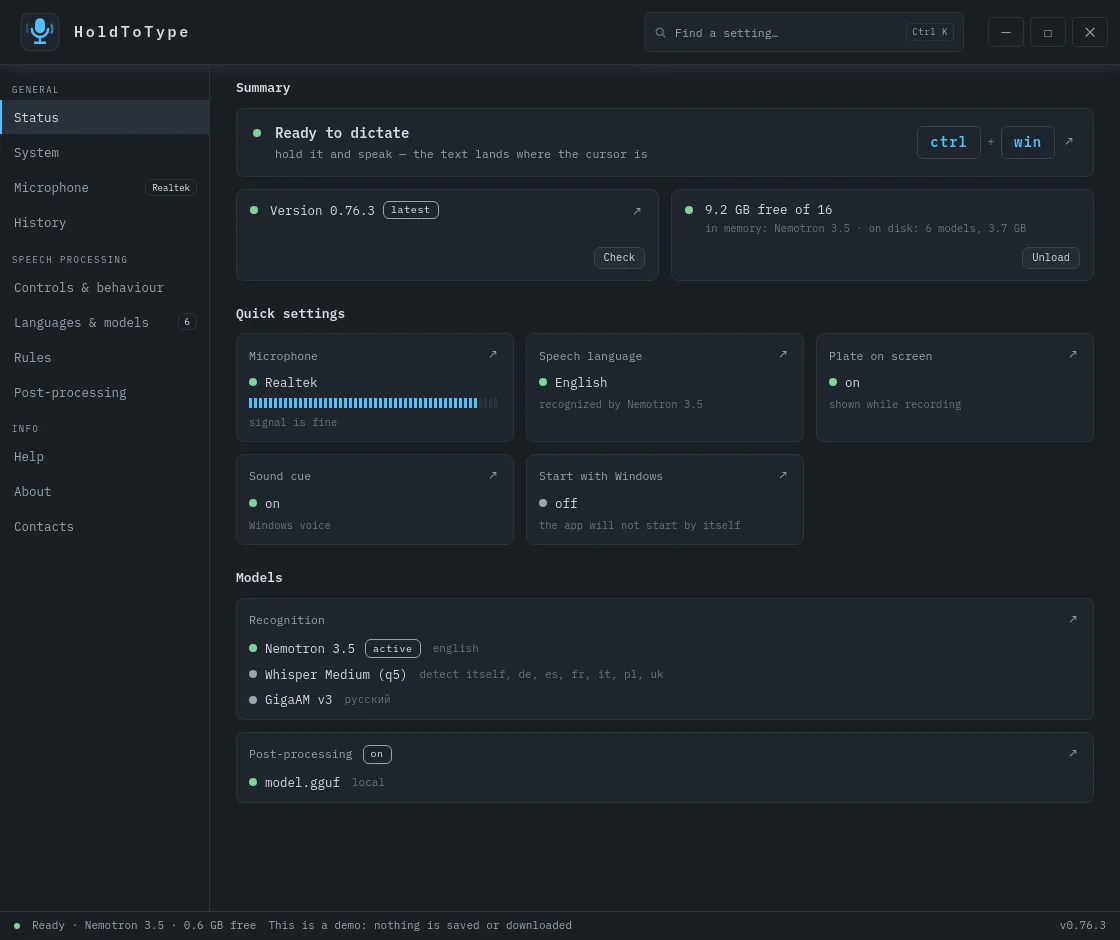This screenshot has height=940, width=1120.
Task: Click 'v0.76.3' in status bar
Action: 1082,926
